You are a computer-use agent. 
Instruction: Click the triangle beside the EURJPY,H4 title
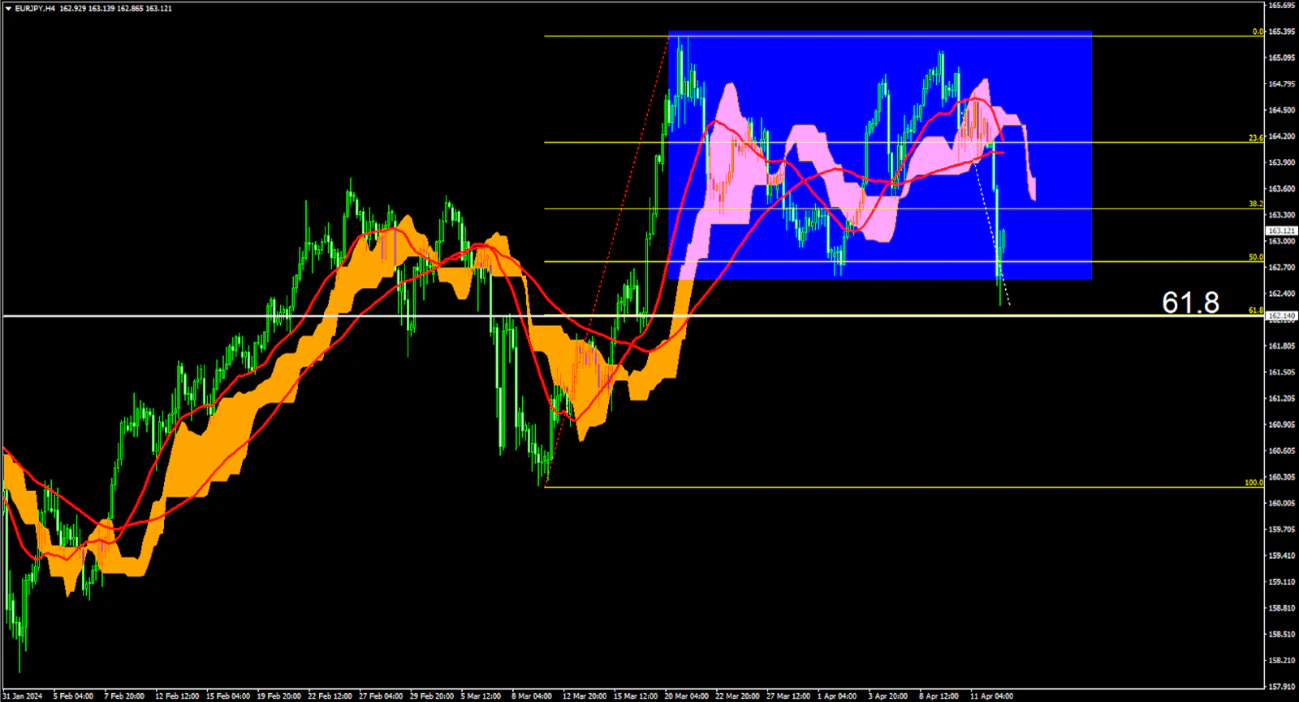7,7
